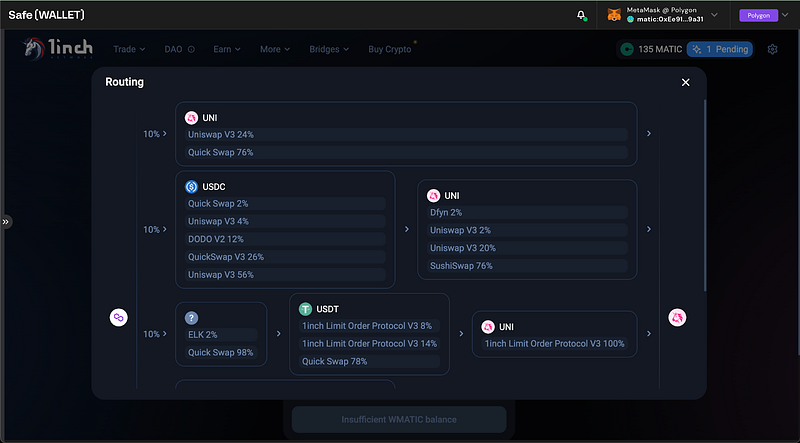Click chevron between USDT and UNI cards
Image resolution: width=800 pixels, height=443 pixels.
(x=461, y=334)
